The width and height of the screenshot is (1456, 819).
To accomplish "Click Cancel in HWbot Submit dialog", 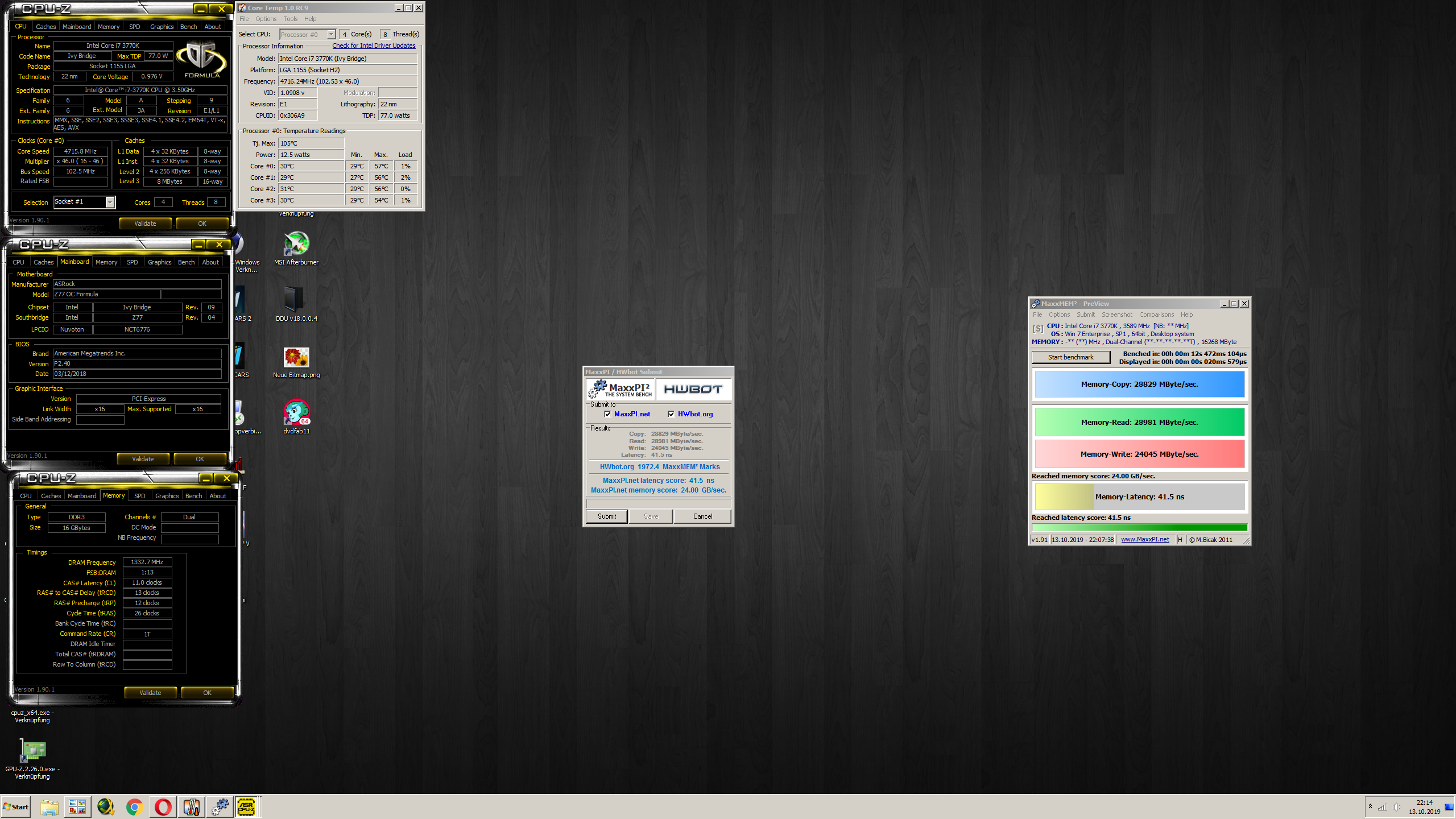I will (x=702, y=516).
